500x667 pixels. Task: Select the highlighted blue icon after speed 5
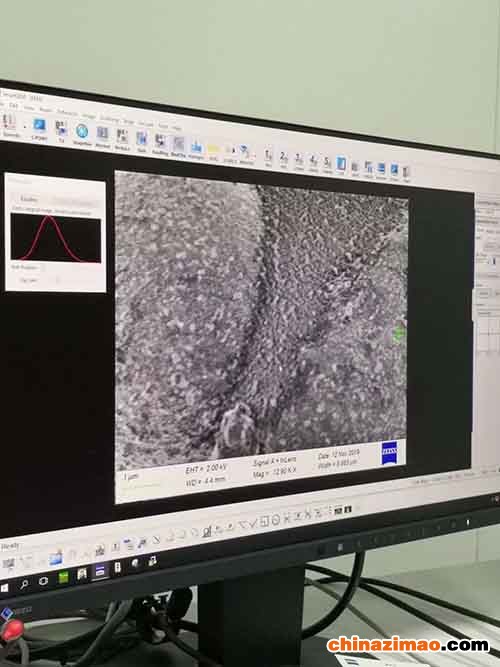341,164
